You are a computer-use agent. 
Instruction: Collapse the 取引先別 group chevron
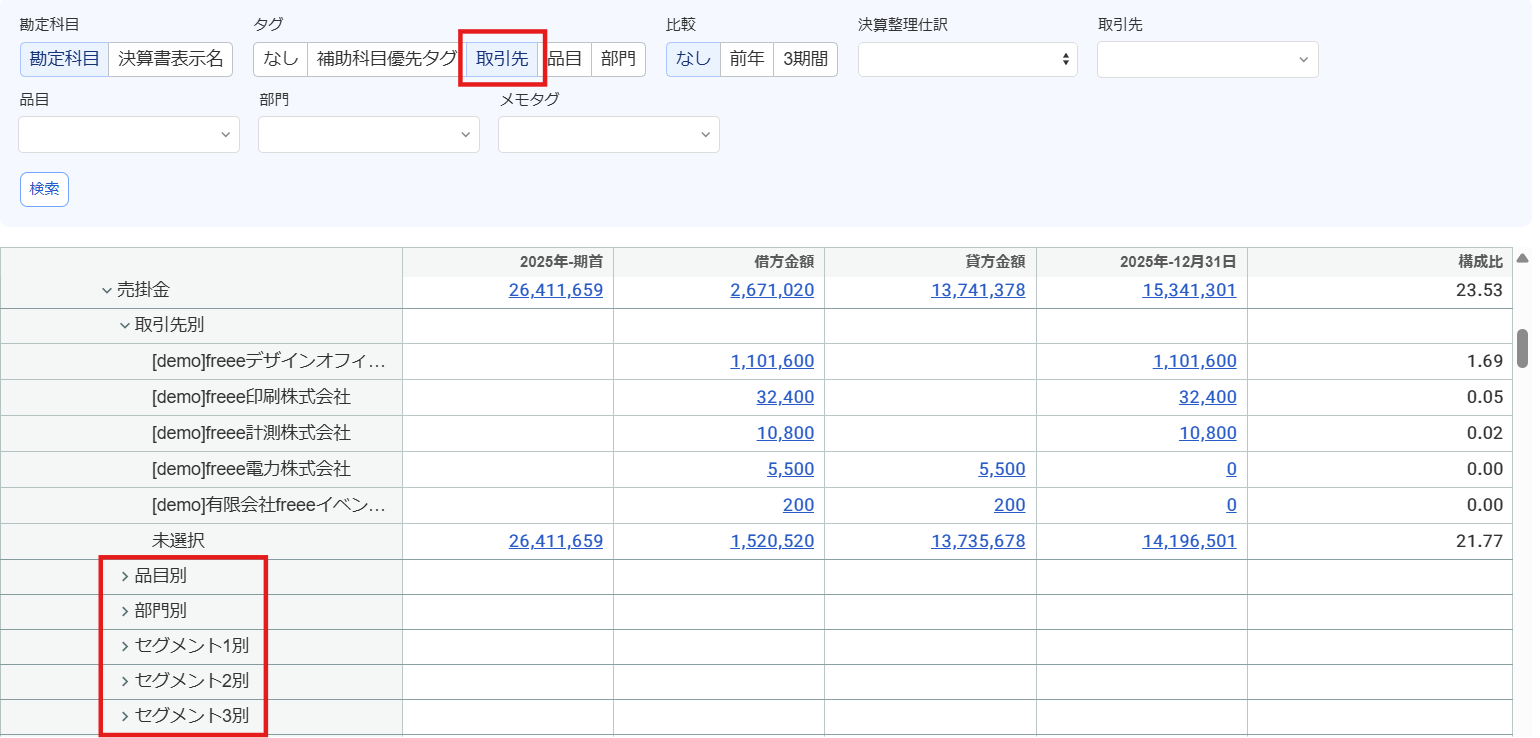click(x=125, y=325)
